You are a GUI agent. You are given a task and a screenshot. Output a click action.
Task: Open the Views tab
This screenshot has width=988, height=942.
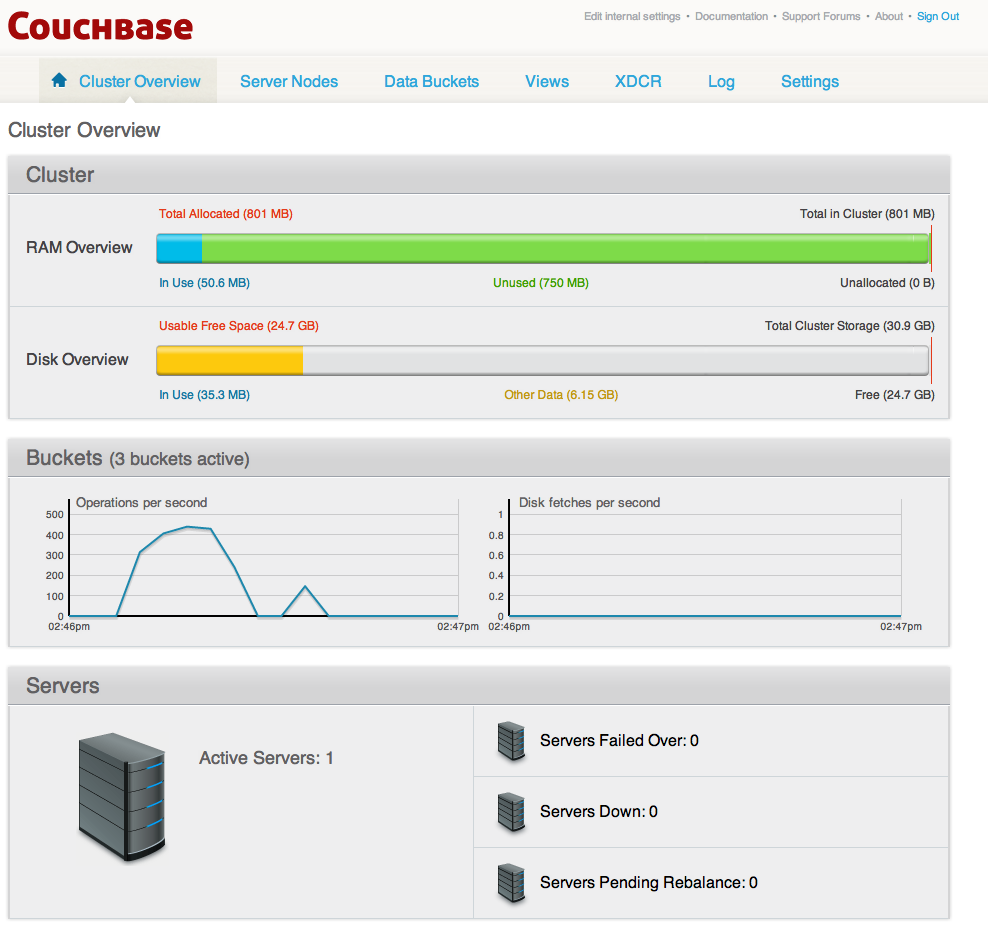point(547,81)
